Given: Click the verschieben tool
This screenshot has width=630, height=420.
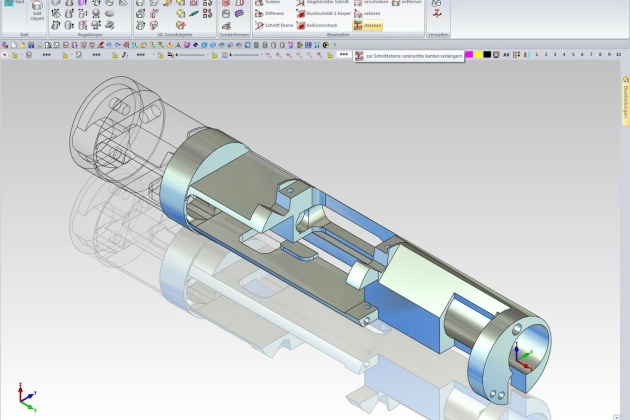Looking at the screenshot, I should [x=375, y=3].
